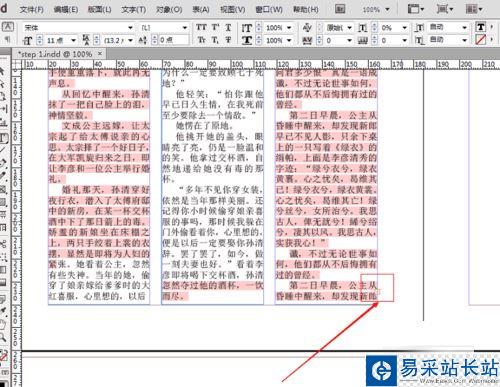Open the tracking value dropdown
This screenshot has width=500, height=387.
[x=349, y=40]
